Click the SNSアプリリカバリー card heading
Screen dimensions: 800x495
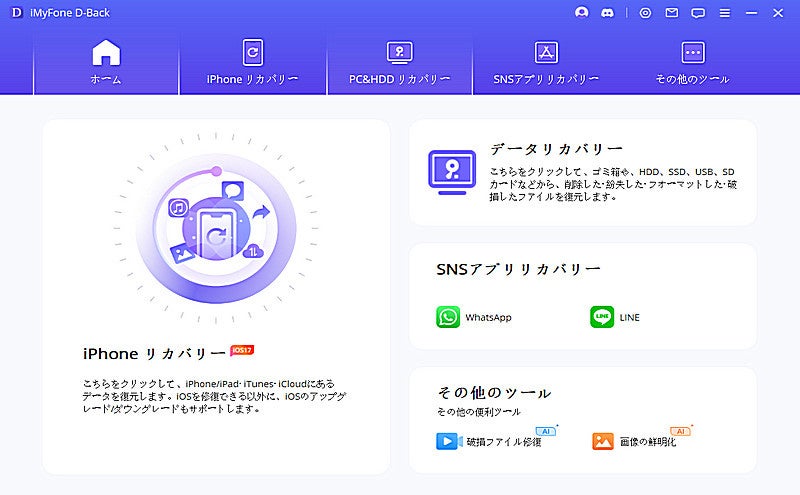pyautogui.click(x=518, y=269)
